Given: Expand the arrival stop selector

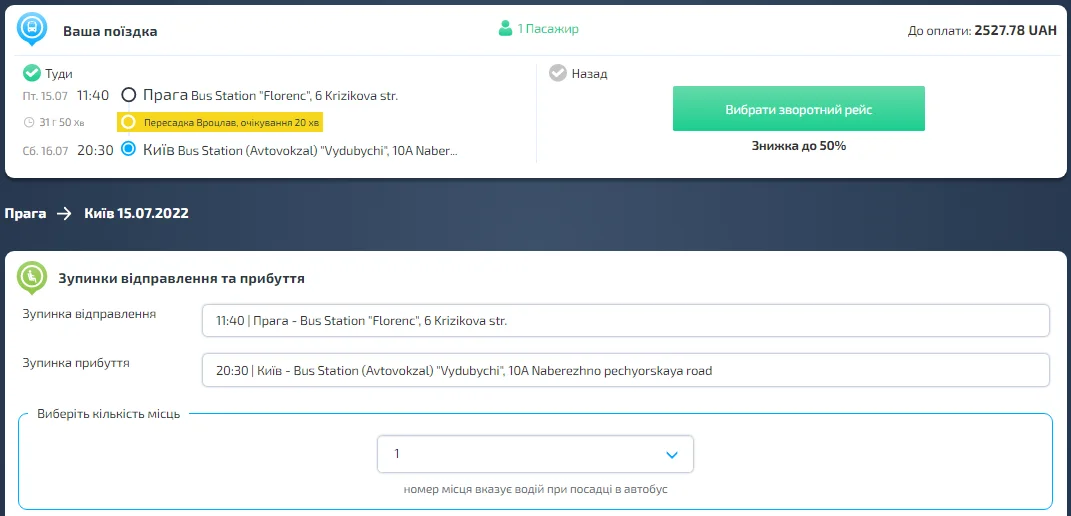Looking at the screenshot, I should pyautogui.click(x=625, y=370).
